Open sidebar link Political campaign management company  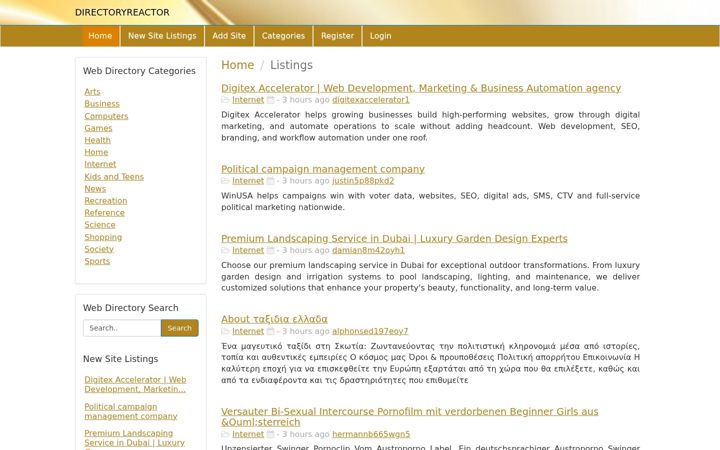(131, 411)
